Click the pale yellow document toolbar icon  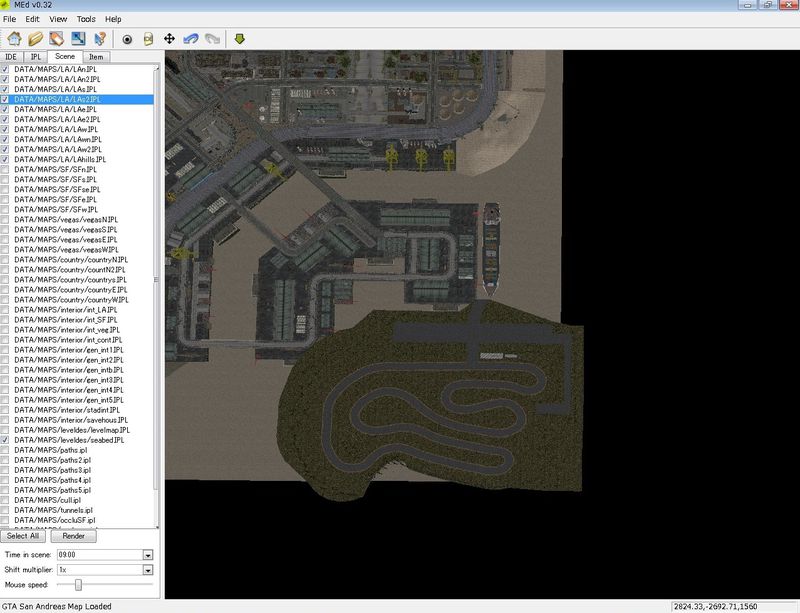148,39
